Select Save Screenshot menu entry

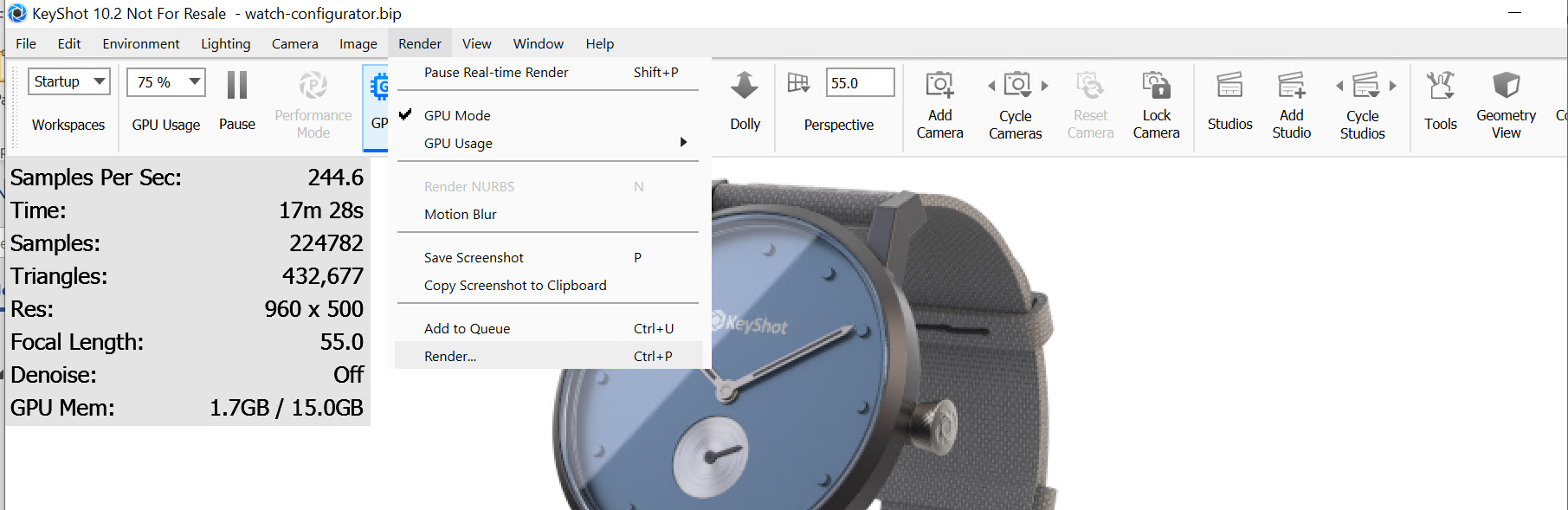click(x=474, y=258)
